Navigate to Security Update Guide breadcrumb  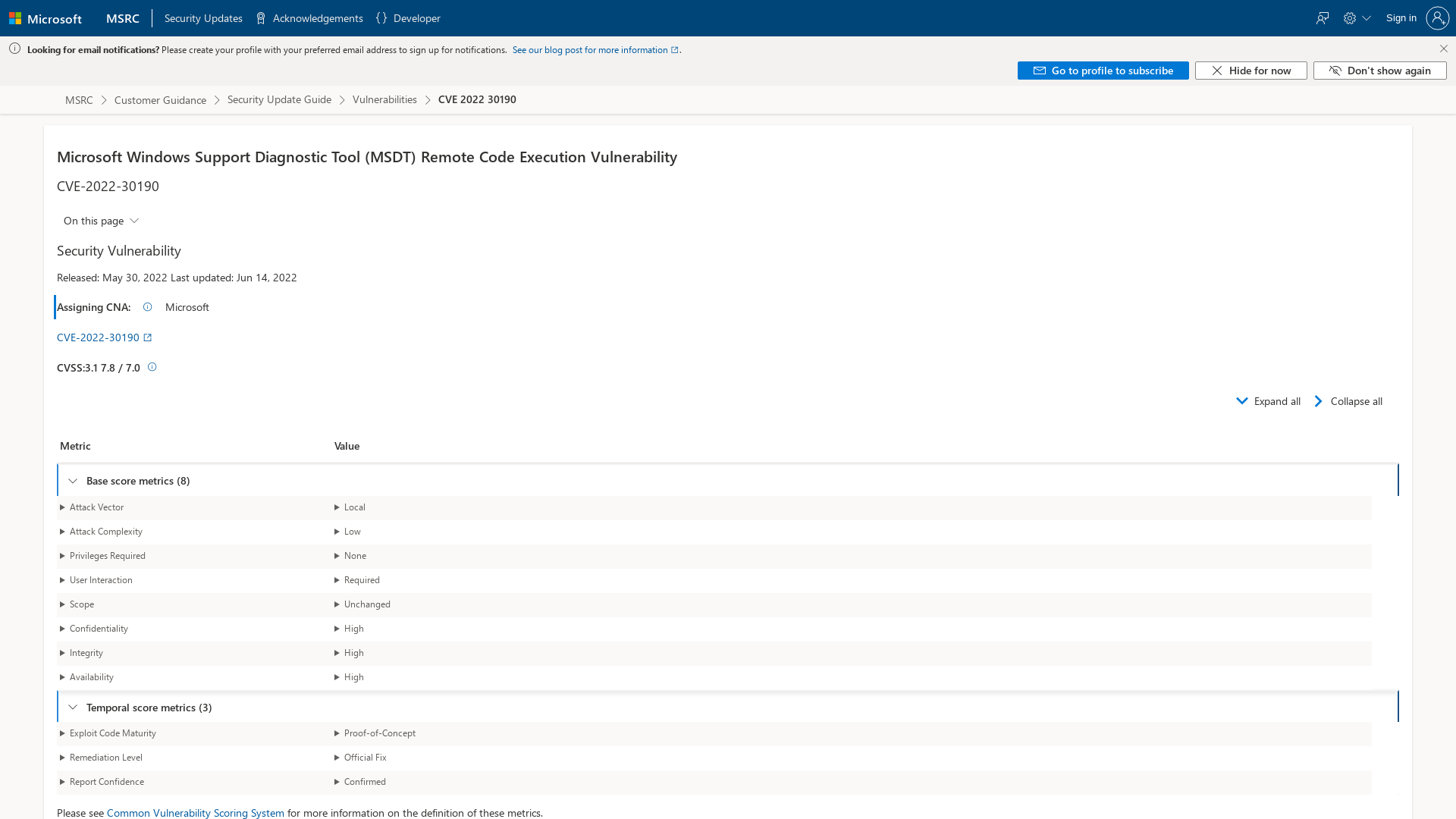pos(279,99)
